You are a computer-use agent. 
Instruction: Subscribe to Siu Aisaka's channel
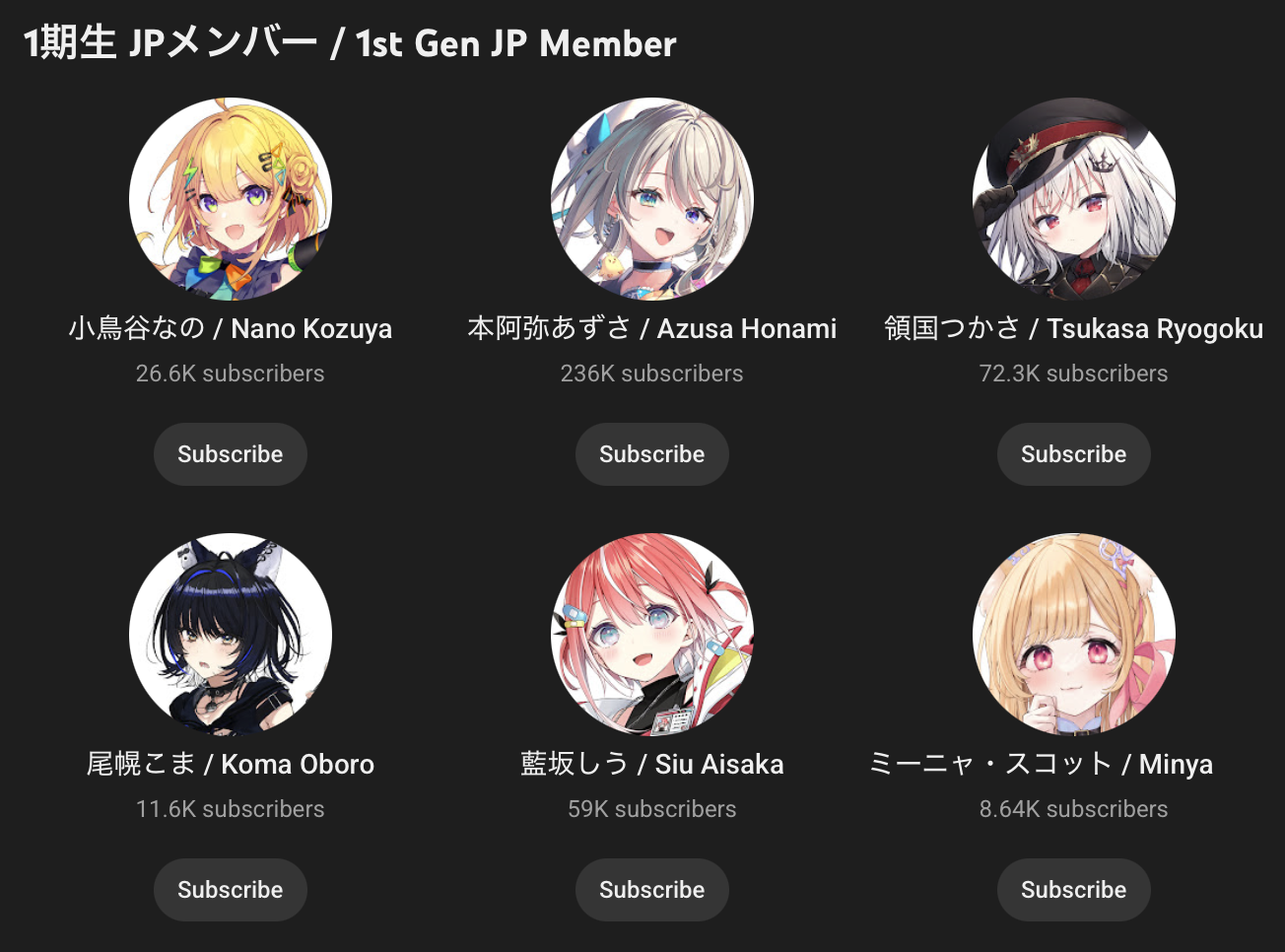(652, 890)
